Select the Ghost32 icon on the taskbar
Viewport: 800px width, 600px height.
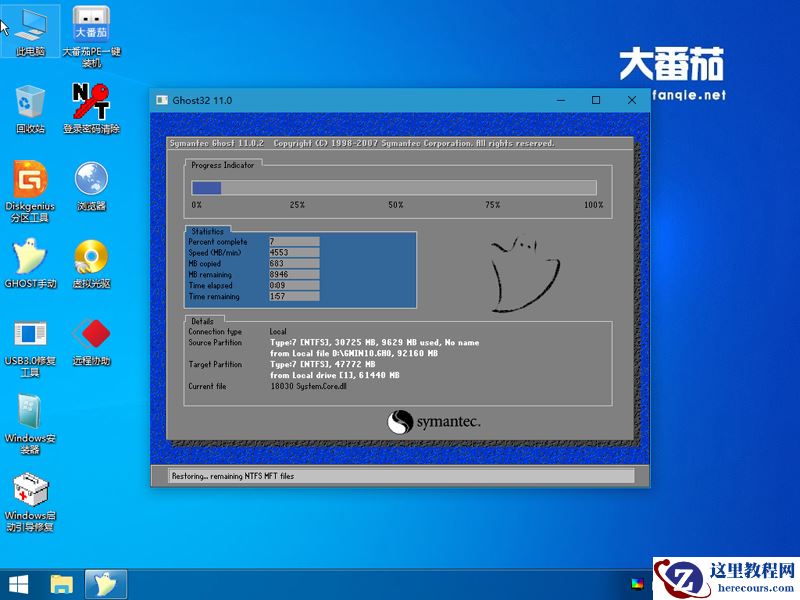105,581
